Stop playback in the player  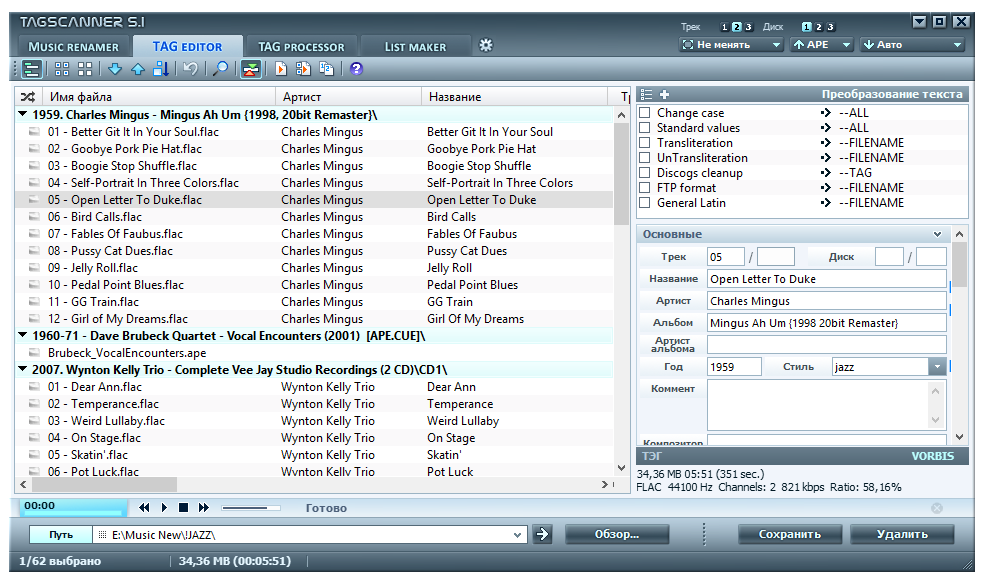click(183, 508)
